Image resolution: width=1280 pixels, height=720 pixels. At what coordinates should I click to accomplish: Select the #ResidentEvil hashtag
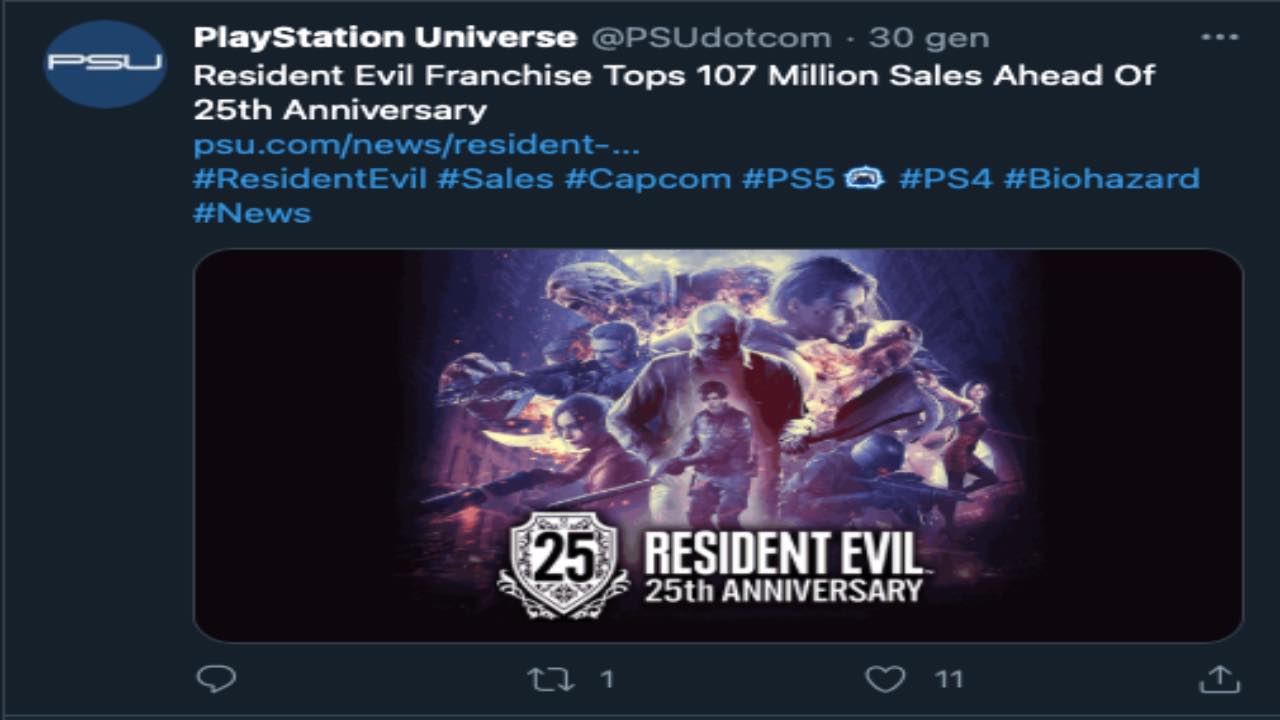[310, 179]
